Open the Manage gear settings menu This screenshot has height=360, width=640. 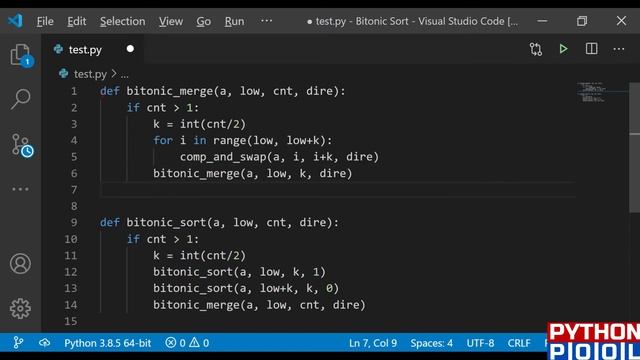[x=20, y=309]
